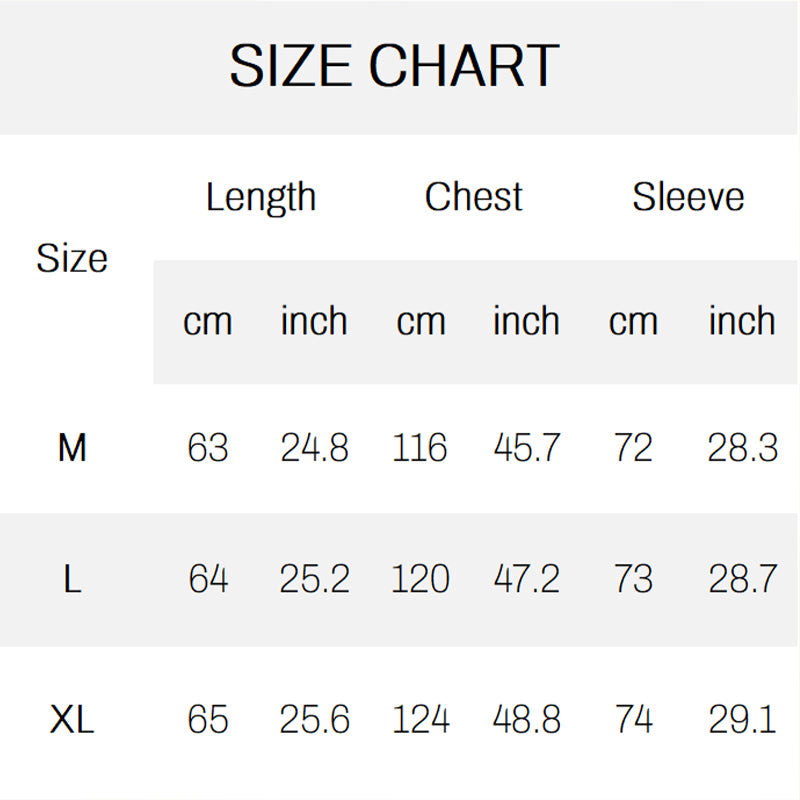Select the XL size row label
Image resolution: width=800 pixels, height=800 pixels.
coord(72,720)
